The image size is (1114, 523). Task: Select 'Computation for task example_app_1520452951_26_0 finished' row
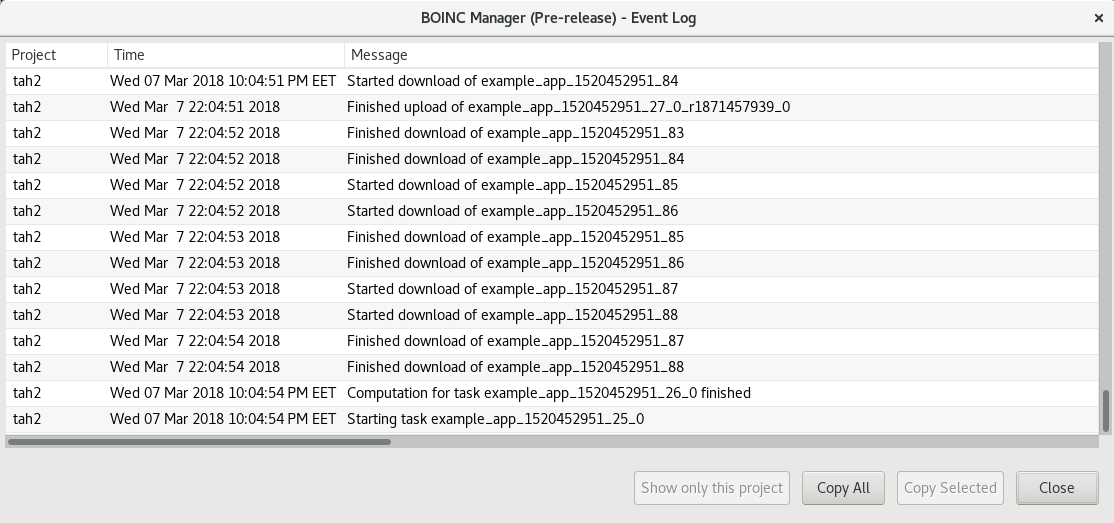coord(552,393)
